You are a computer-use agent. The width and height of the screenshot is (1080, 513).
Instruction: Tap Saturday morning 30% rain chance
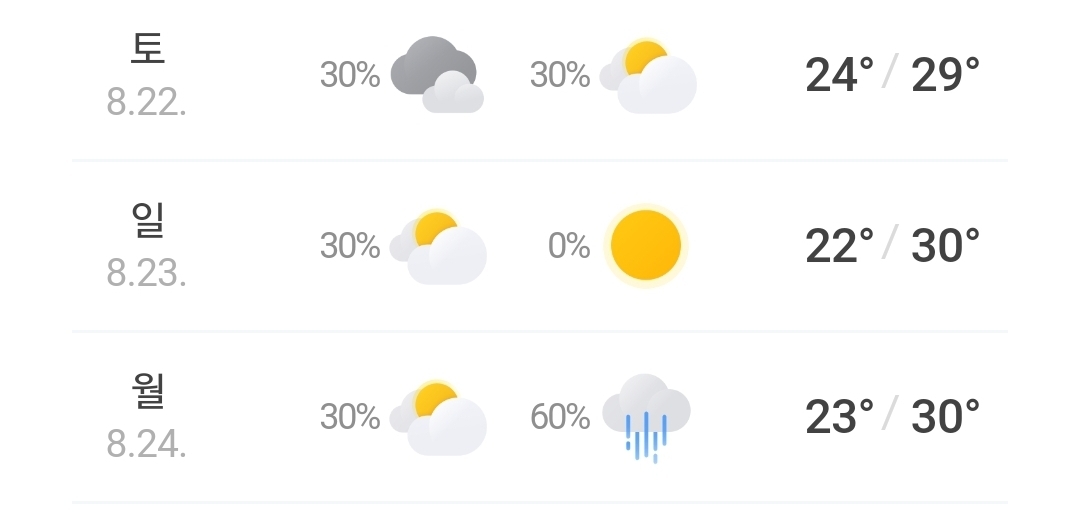point(350,74)
